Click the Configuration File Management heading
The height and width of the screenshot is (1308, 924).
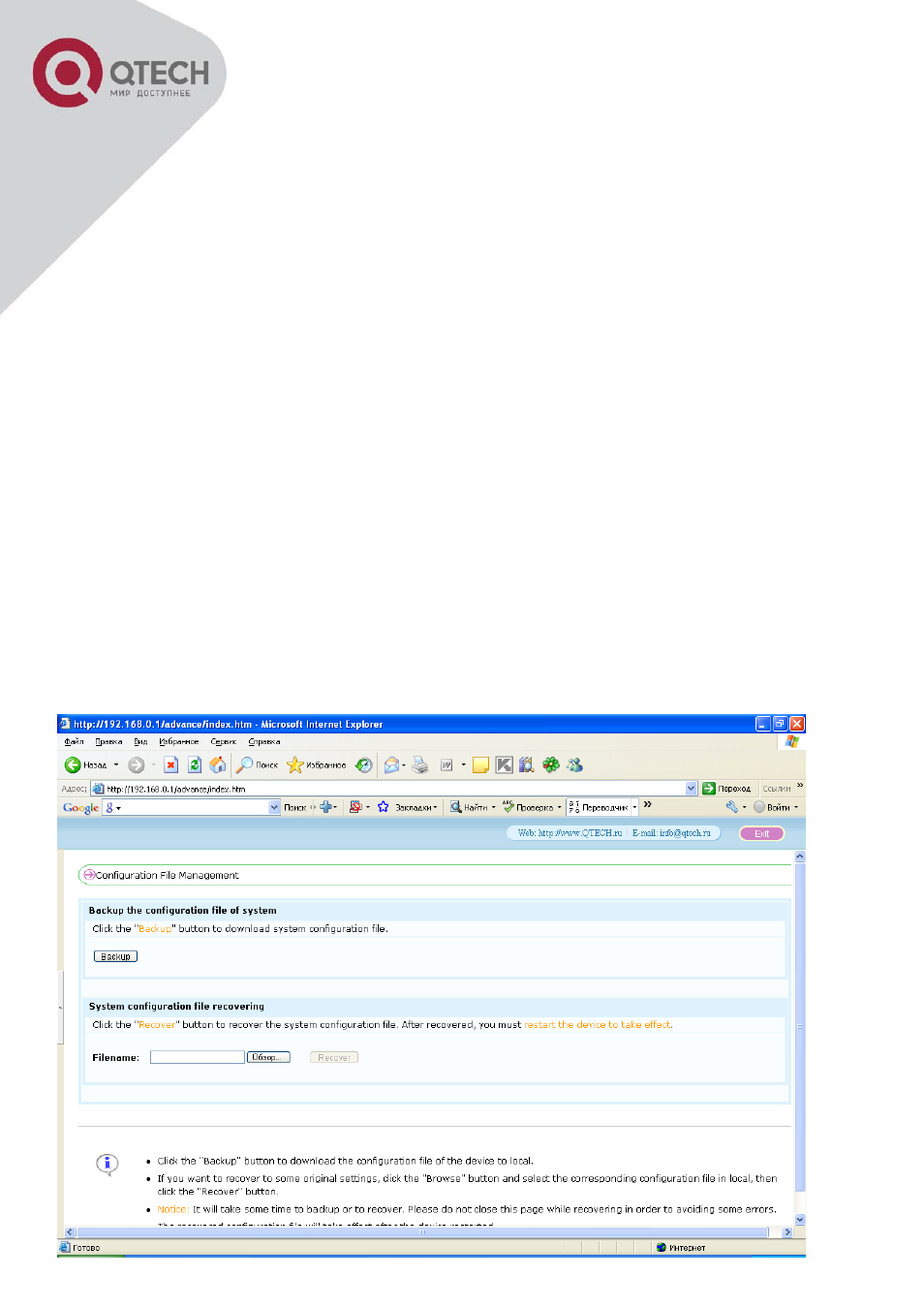167,875
